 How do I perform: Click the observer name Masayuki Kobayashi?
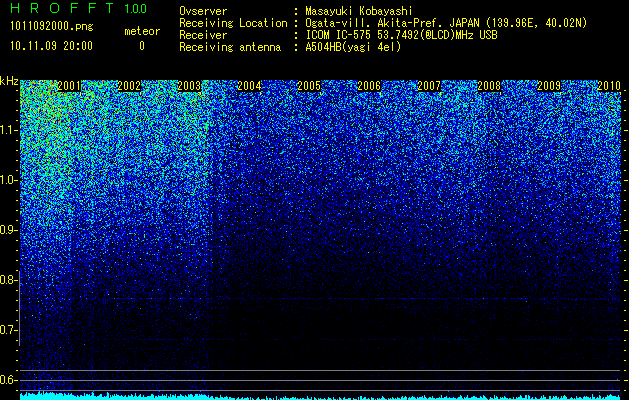point(359,11)
